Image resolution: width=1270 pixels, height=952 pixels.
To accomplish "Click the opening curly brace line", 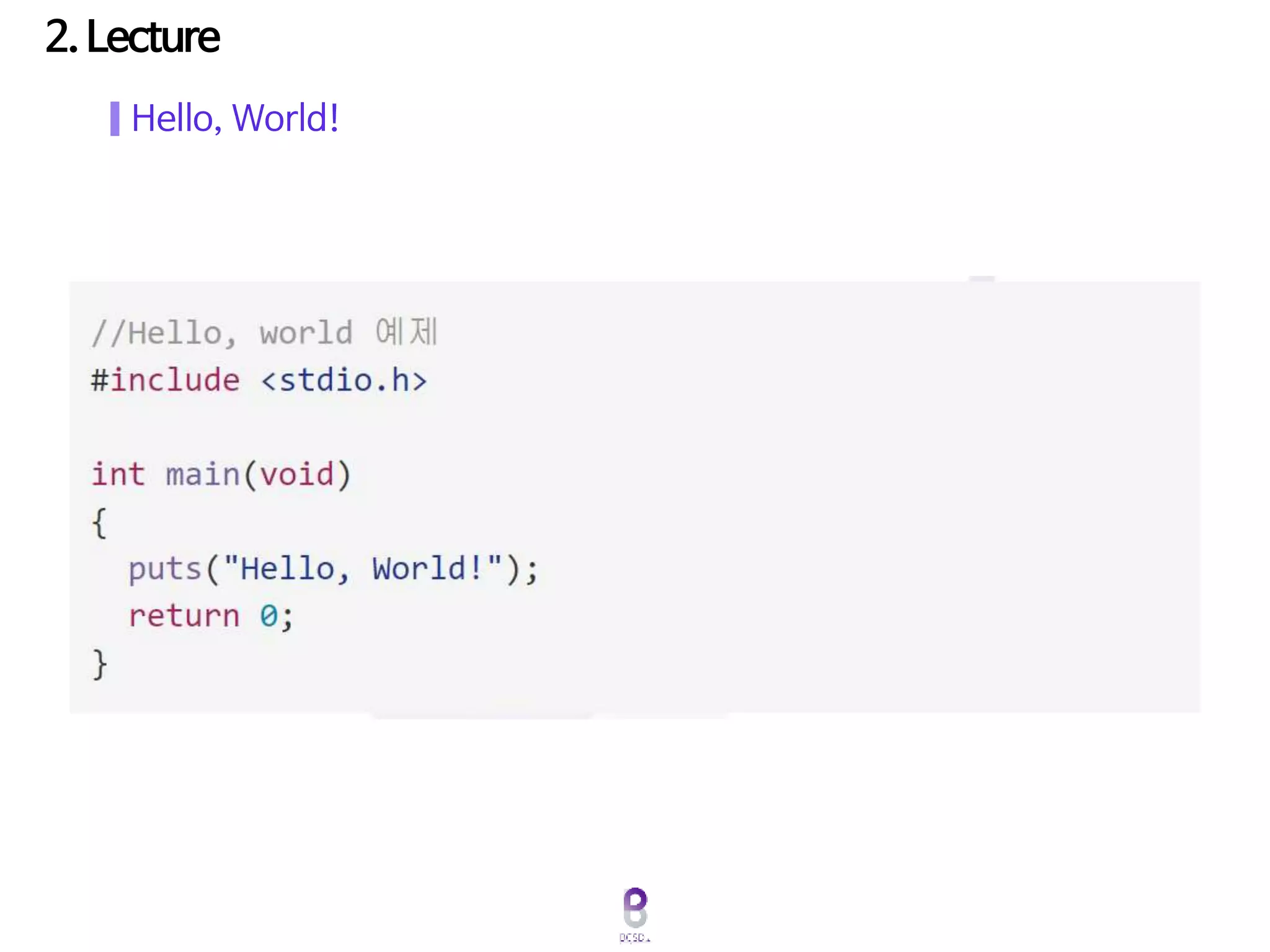I will (99, 522).
